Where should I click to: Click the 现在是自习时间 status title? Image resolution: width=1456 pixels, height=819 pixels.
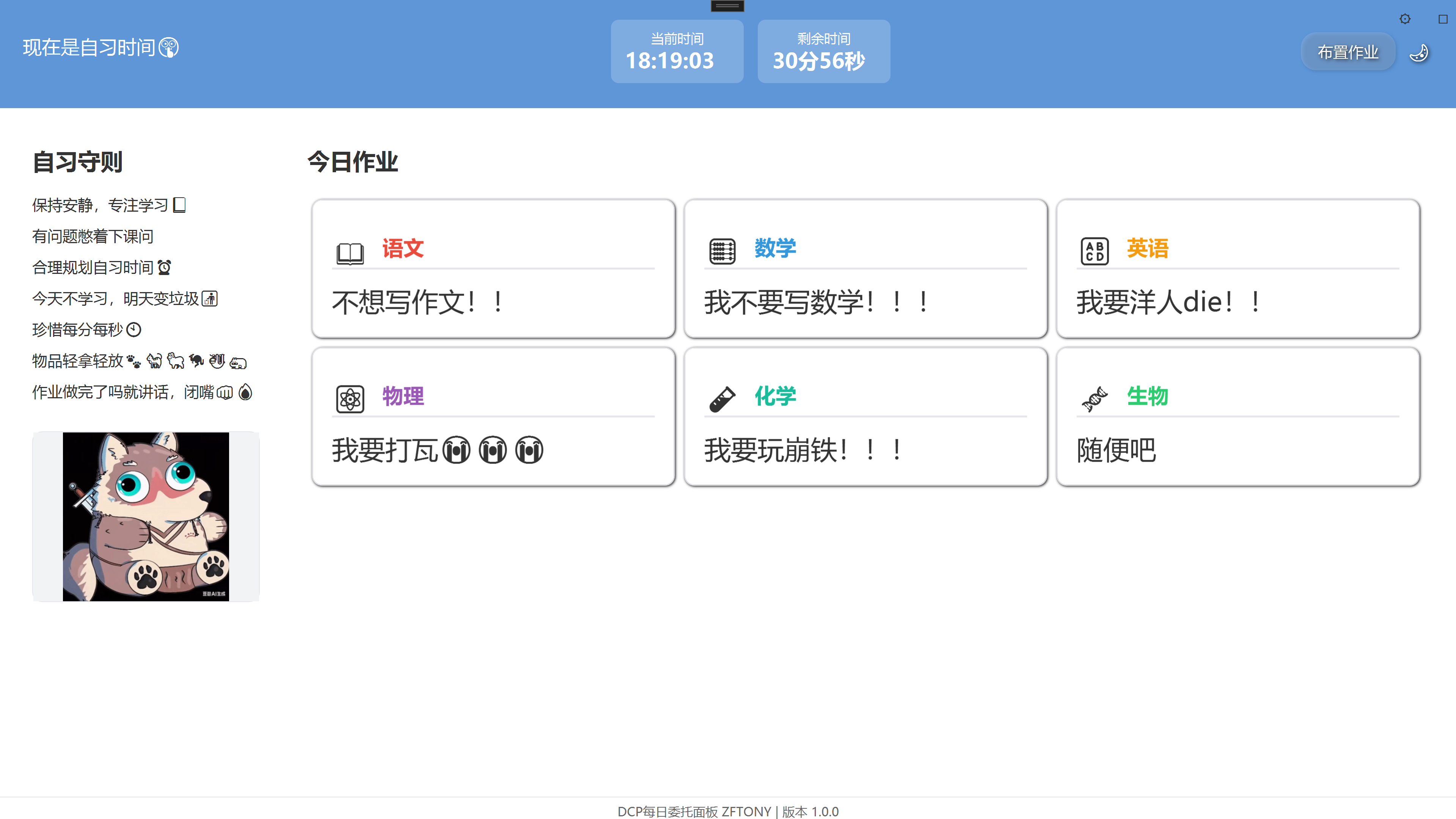coord(100,47)
